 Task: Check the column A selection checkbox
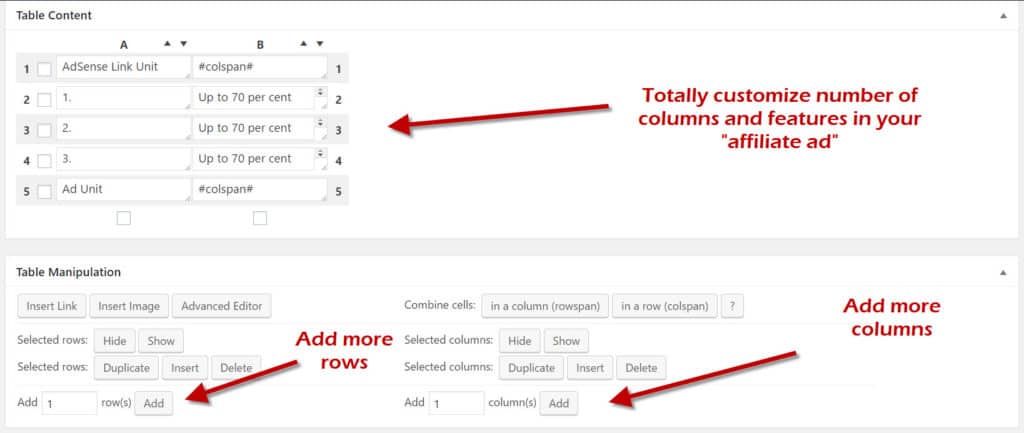(123, 218)
